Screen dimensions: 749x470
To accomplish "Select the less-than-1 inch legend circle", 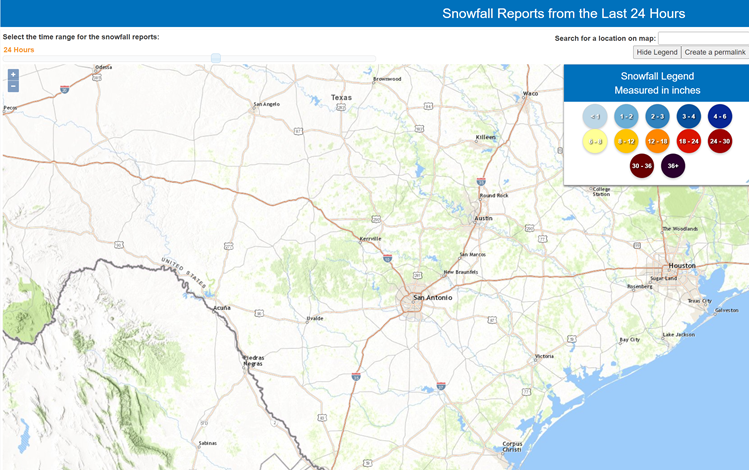I will [596, 117].
